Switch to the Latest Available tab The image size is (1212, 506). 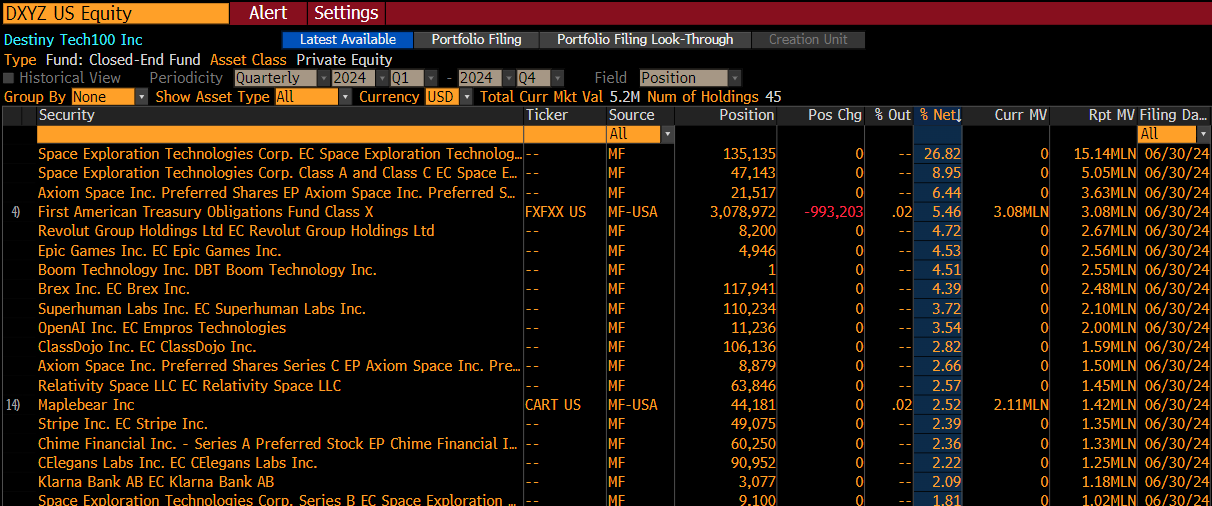click(348, 40)
